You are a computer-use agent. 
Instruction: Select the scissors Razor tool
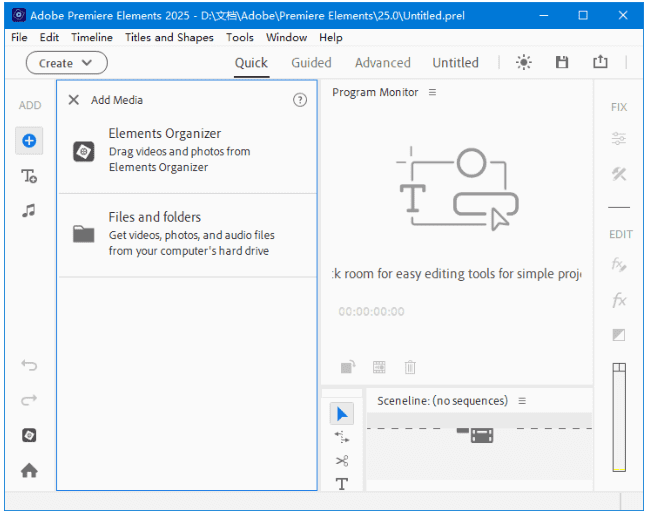tap(342, 461)
